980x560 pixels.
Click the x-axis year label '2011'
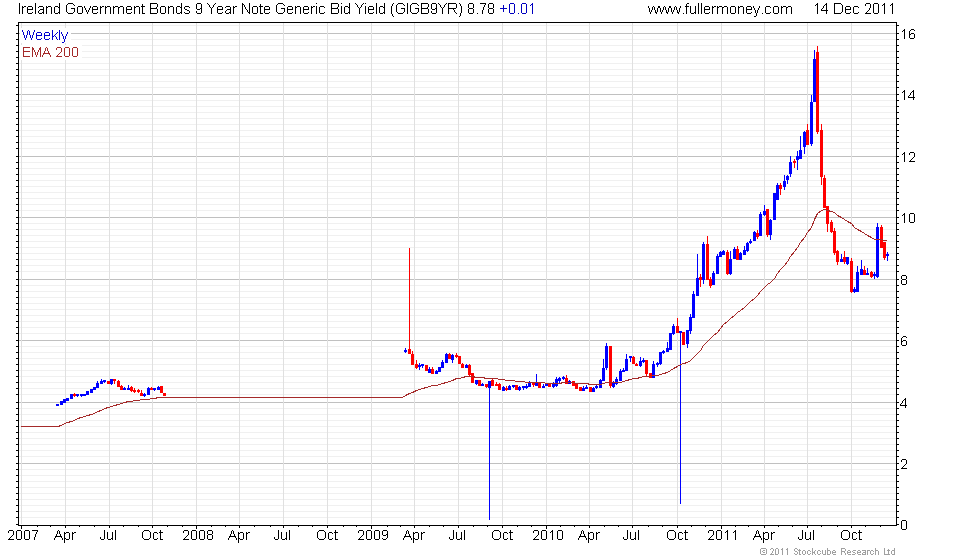pyautogui.click(x=722, y=536)
